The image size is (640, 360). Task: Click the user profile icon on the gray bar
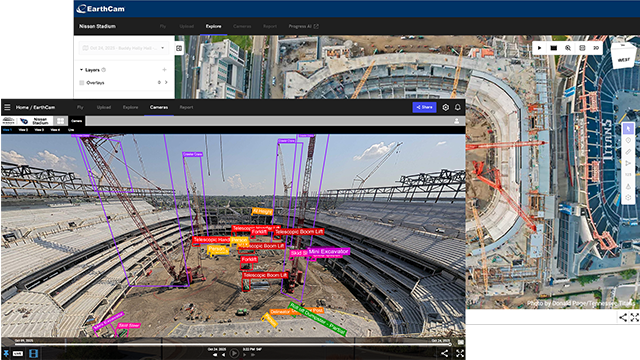(457, 121)
